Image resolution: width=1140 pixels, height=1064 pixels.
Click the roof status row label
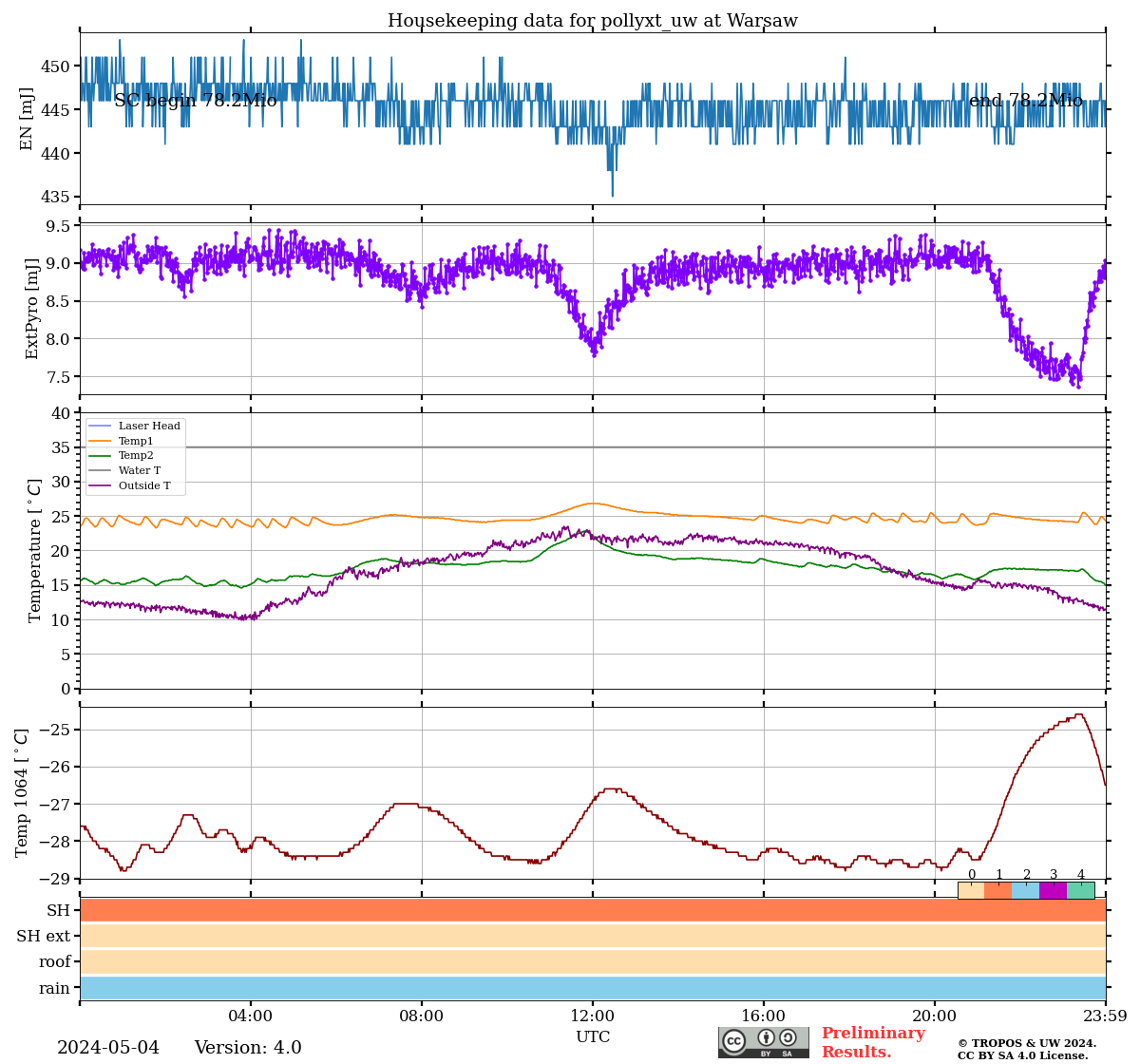click(55, 962)
